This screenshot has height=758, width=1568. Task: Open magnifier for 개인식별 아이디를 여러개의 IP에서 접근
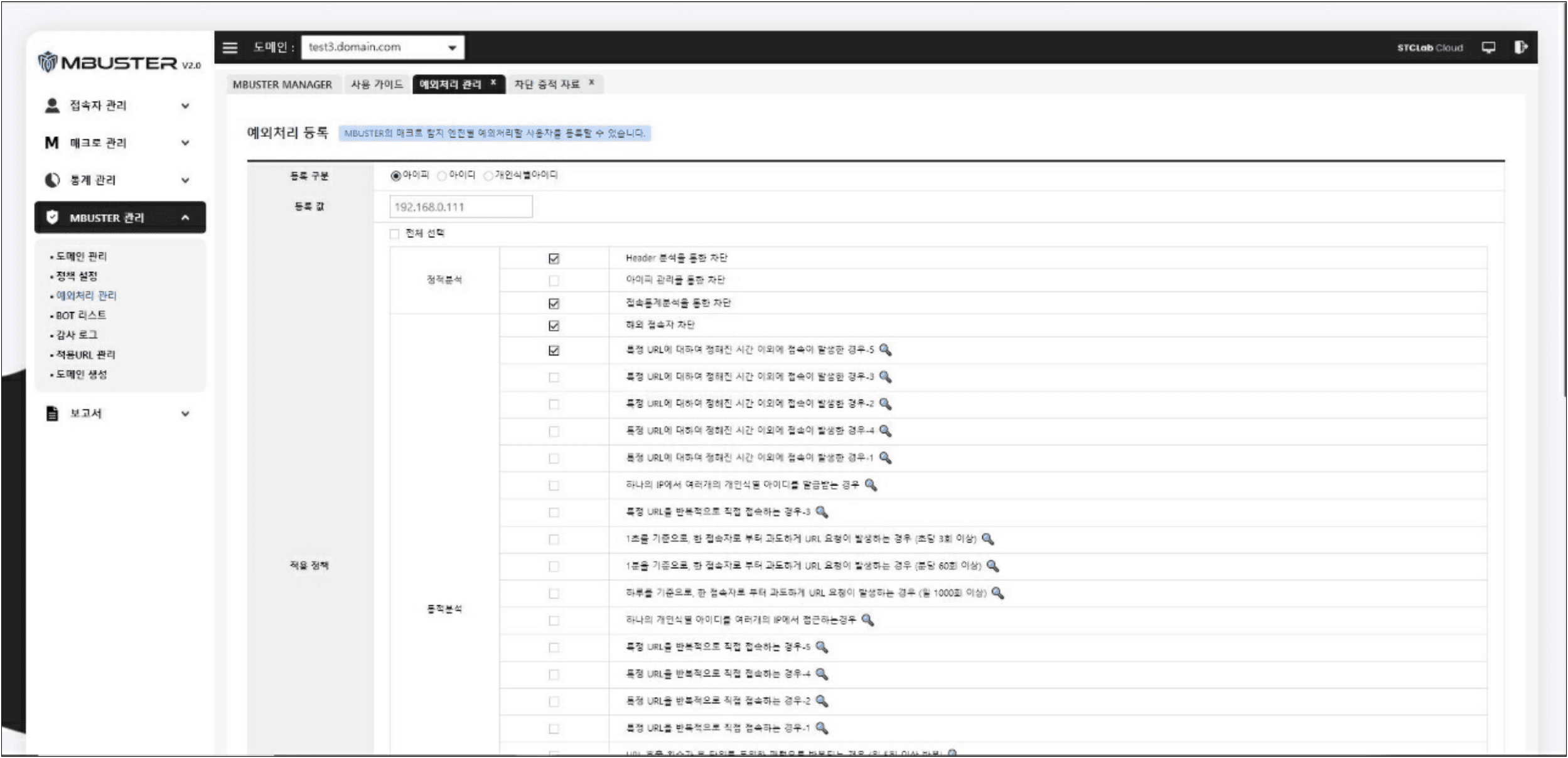pos(868,620)
